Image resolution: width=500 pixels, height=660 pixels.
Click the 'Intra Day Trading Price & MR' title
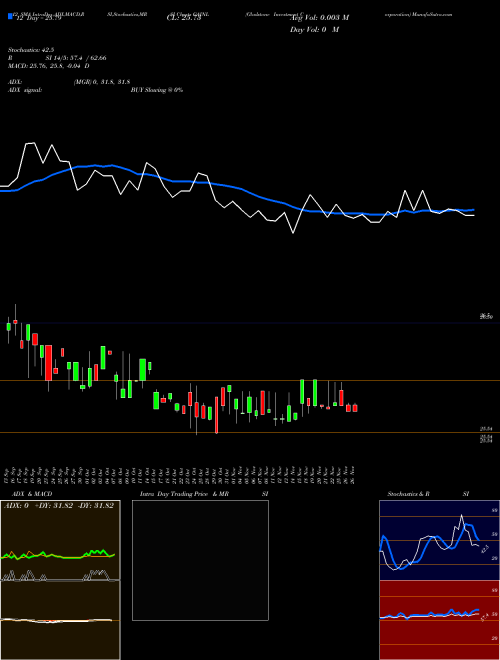tap(184, 494)
